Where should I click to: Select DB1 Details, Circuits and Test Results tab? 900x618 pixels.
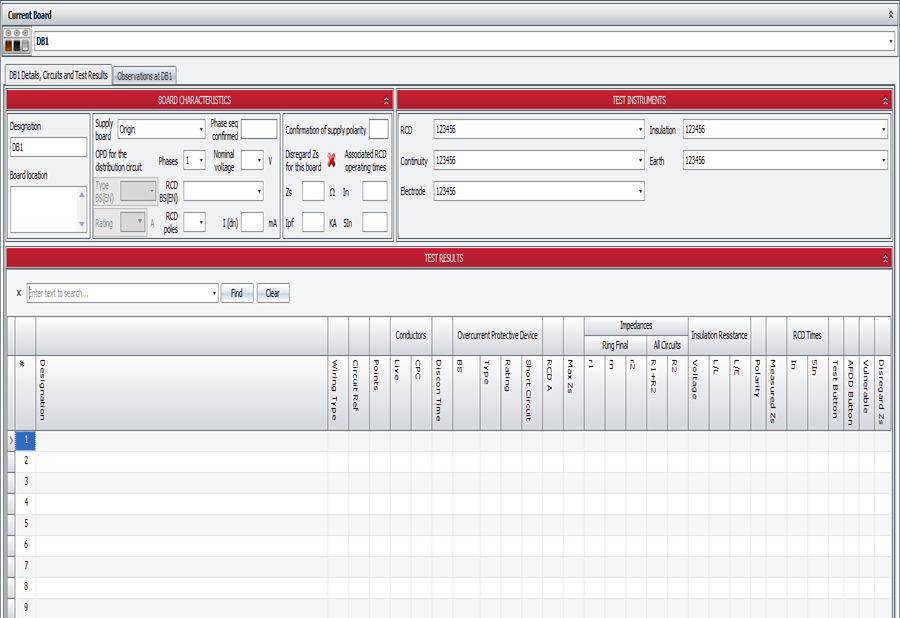(x=58, y=75)
